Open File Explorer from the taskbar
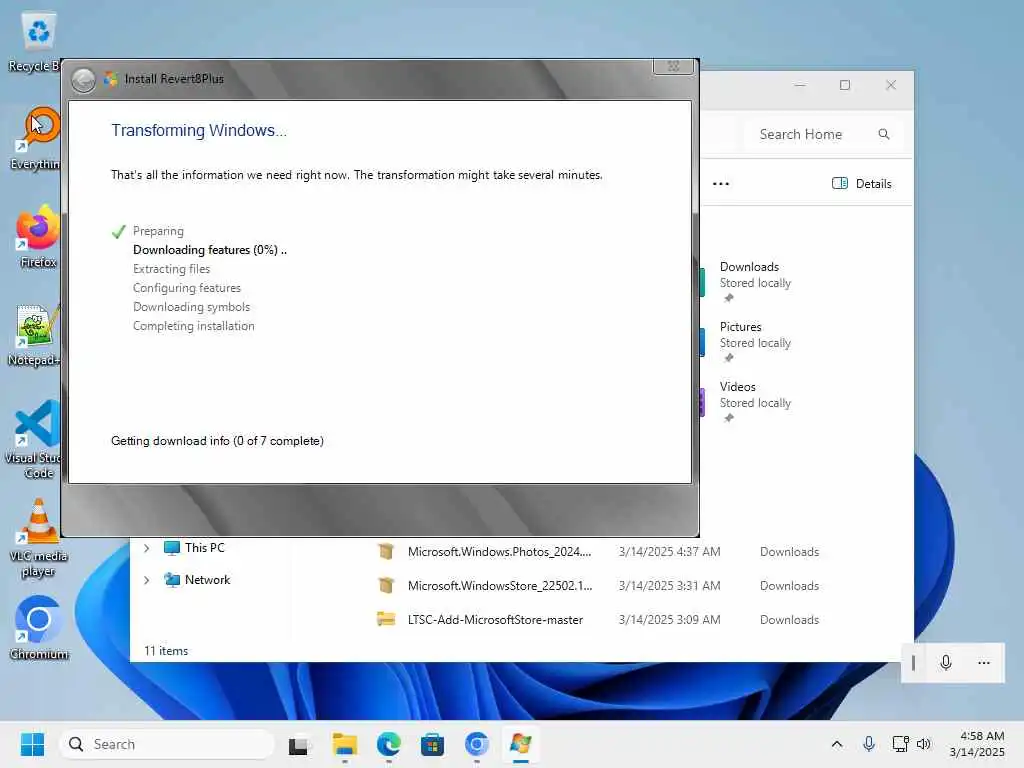Viewport: 1024px width, 768px height. (344, 744)
